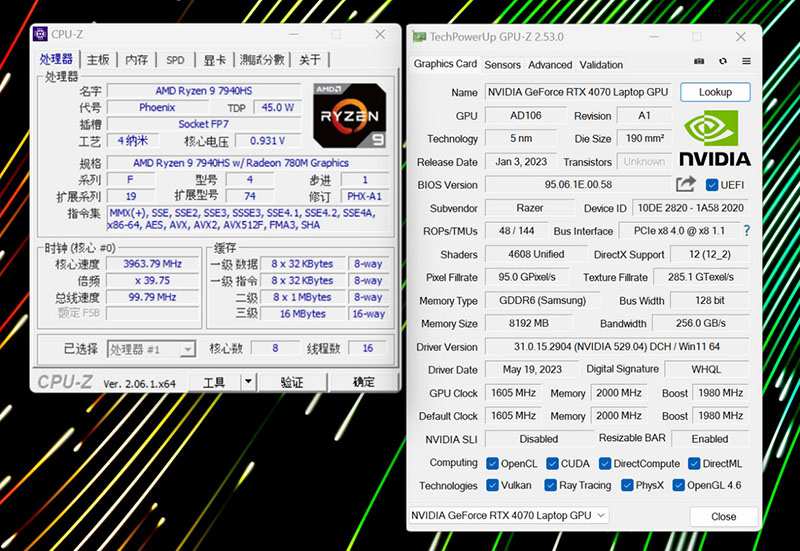The height and width of the screenshot is (551, 800).
Task: Click the Release Date Jan 3, 2023 value
Action: point(521,162)
